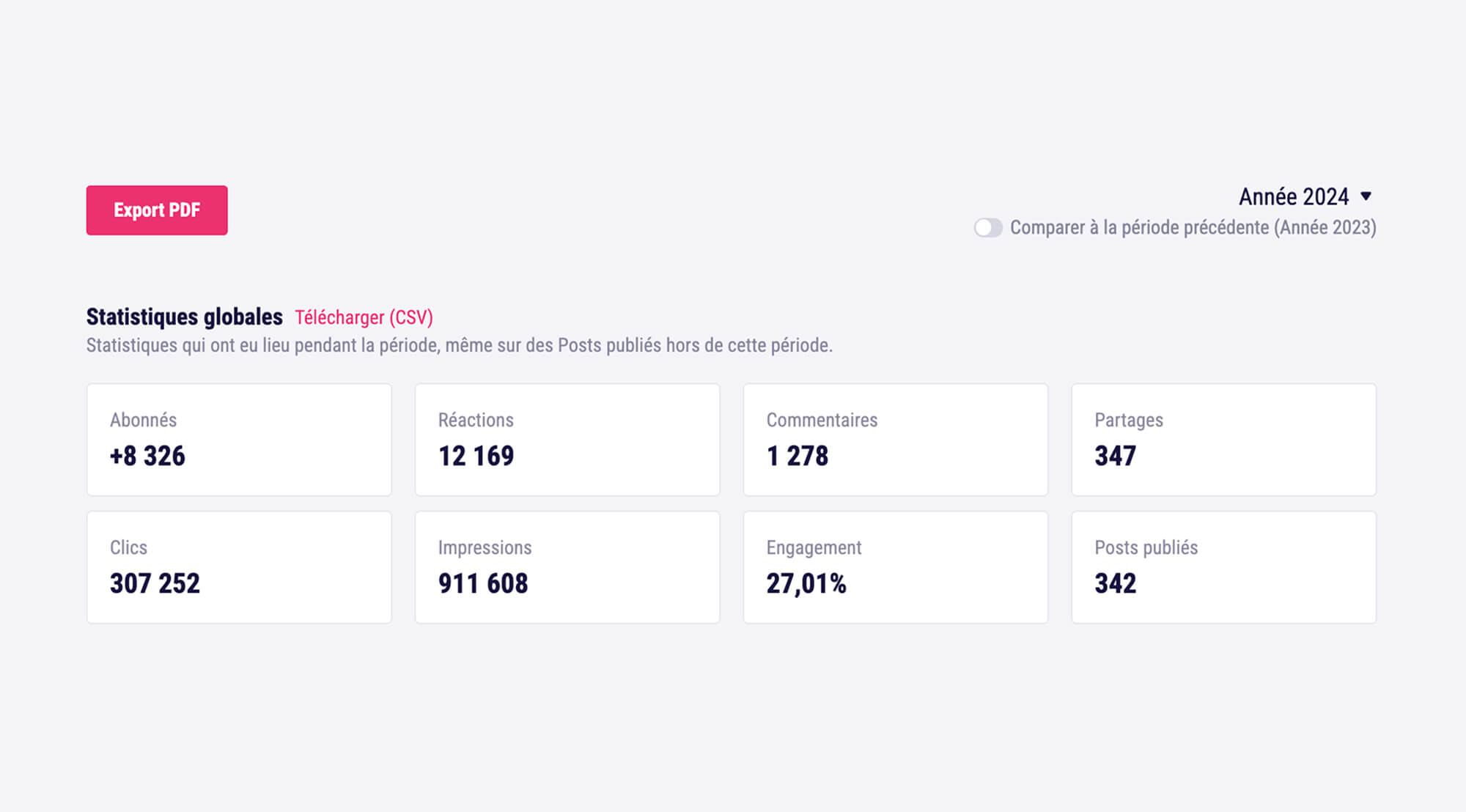Select the Abonnés statistics card
Image resolution: width=1466 pixels, height=812 pixels.
click(x=239, y=440)
